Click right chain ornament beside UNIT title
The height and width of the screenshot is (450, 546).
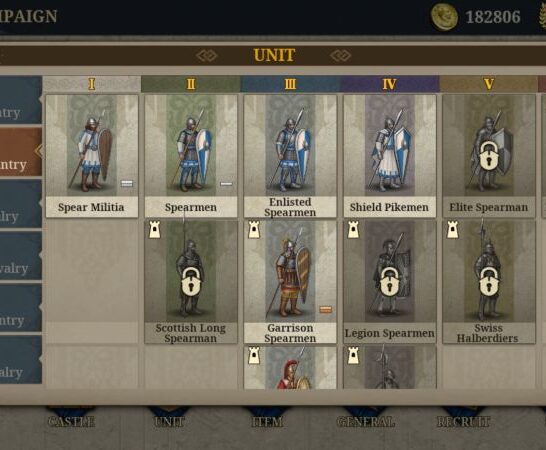tap(341, 55)
